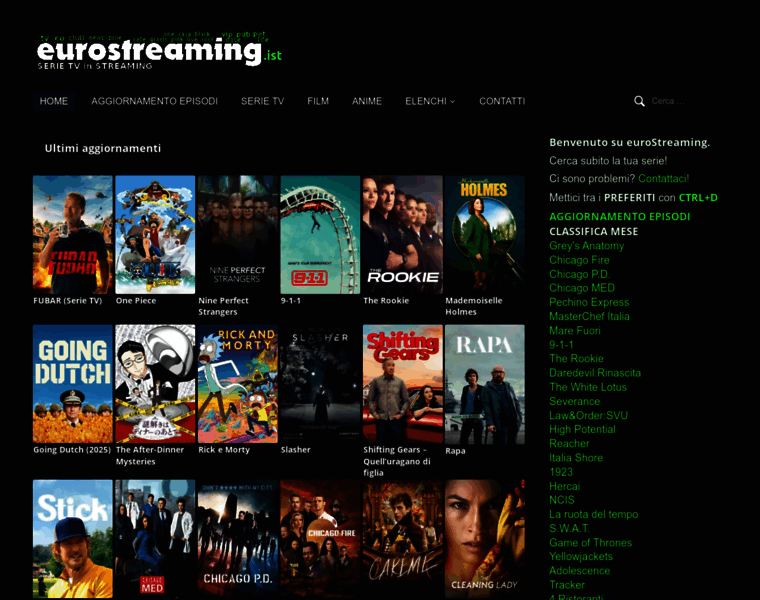Click Chicago MED in the sidebar ranking
This screenshot has width=760, height=600.
(x=582, y=288)
